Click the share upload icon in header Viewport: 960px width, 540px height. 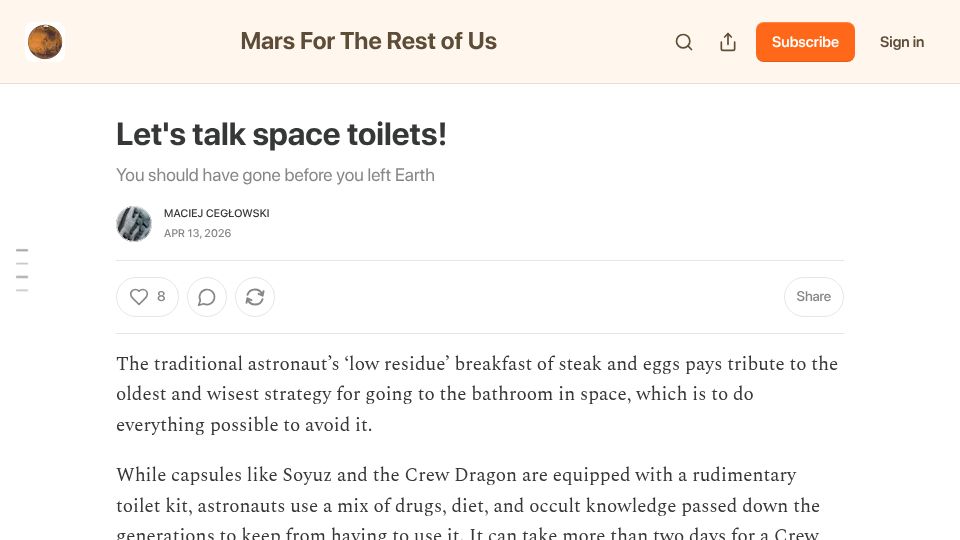[x=728, y=42]
